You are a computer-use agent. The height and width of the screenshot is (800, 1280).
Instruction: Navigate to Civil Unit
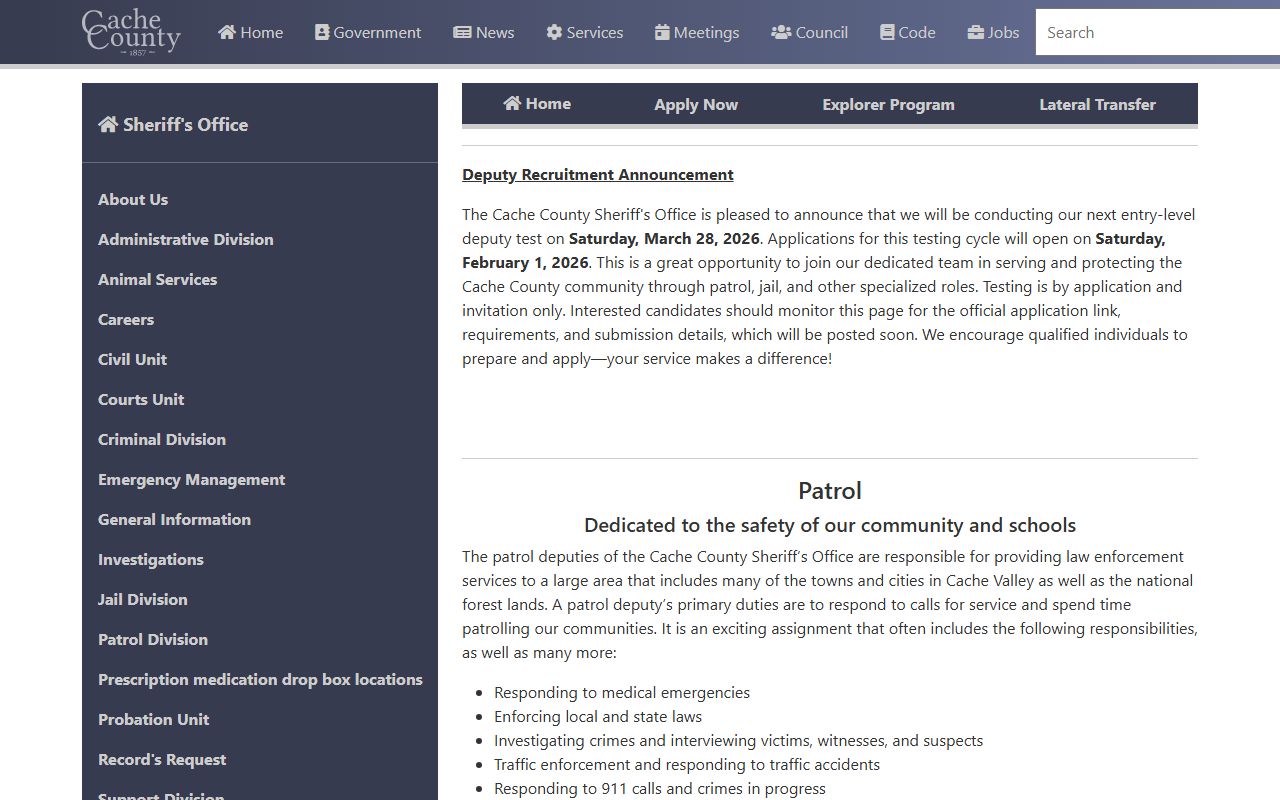[133, 359]
